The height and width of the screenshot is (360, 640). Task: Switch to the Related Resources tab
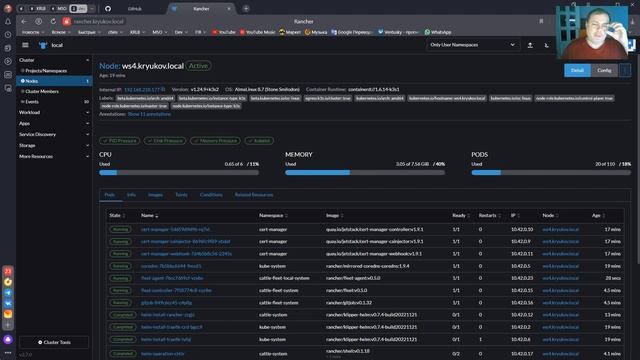[253, 195]
